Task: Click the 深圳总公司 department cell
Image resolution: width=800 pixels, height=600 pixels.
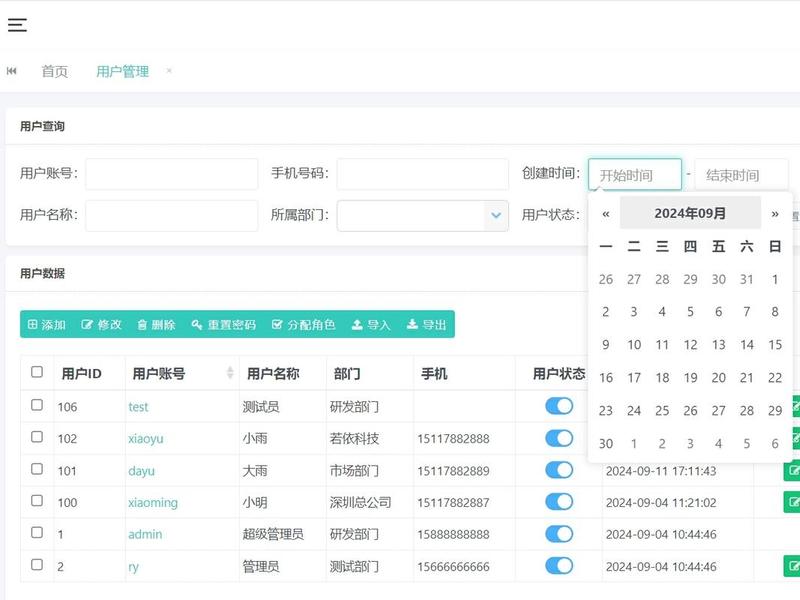Action: pos(360,503)
